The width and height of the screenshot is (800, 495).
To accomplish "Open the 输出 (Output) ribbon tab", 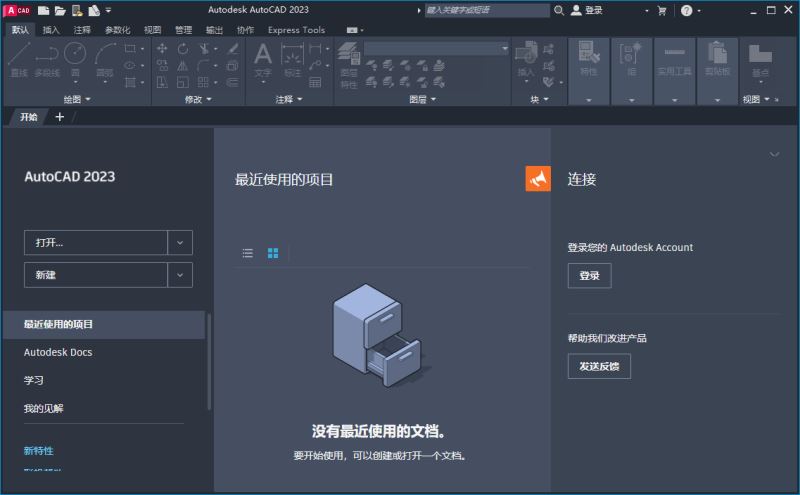I will click(x=214, y=30).
